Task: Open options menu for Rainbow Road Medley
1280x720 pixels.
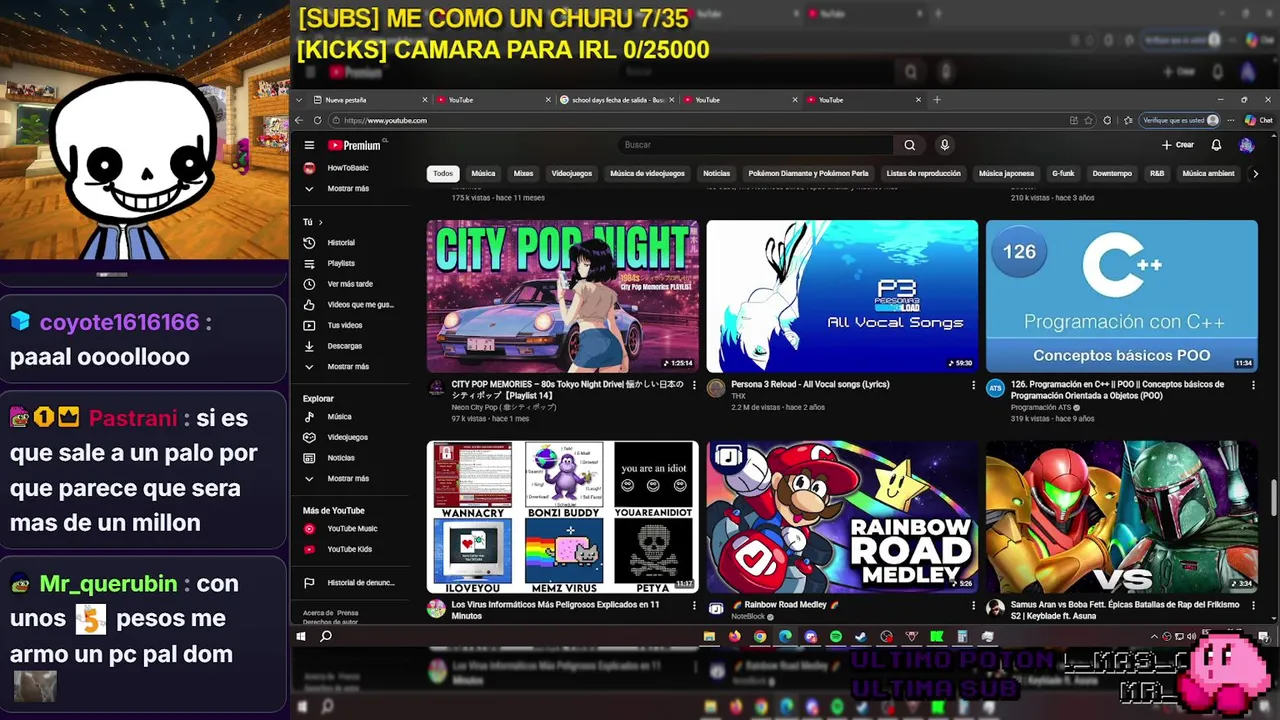Action: pyautogui.click(x=973, y=605)
